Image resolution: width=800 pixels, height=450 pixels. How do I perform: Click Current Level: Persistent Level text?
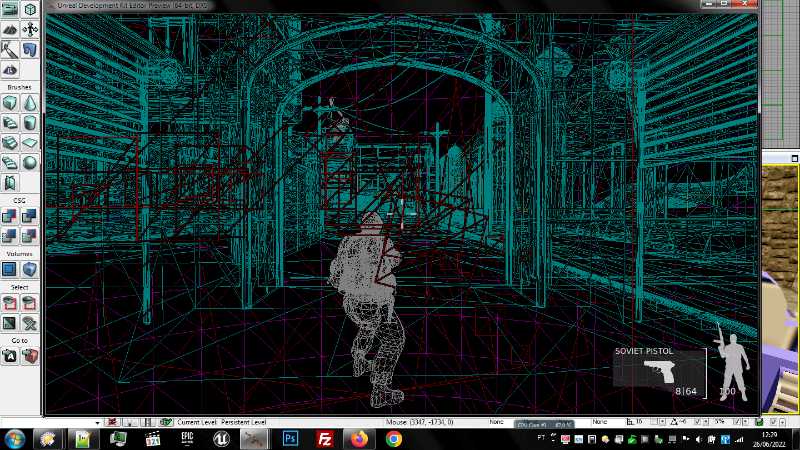221,422
